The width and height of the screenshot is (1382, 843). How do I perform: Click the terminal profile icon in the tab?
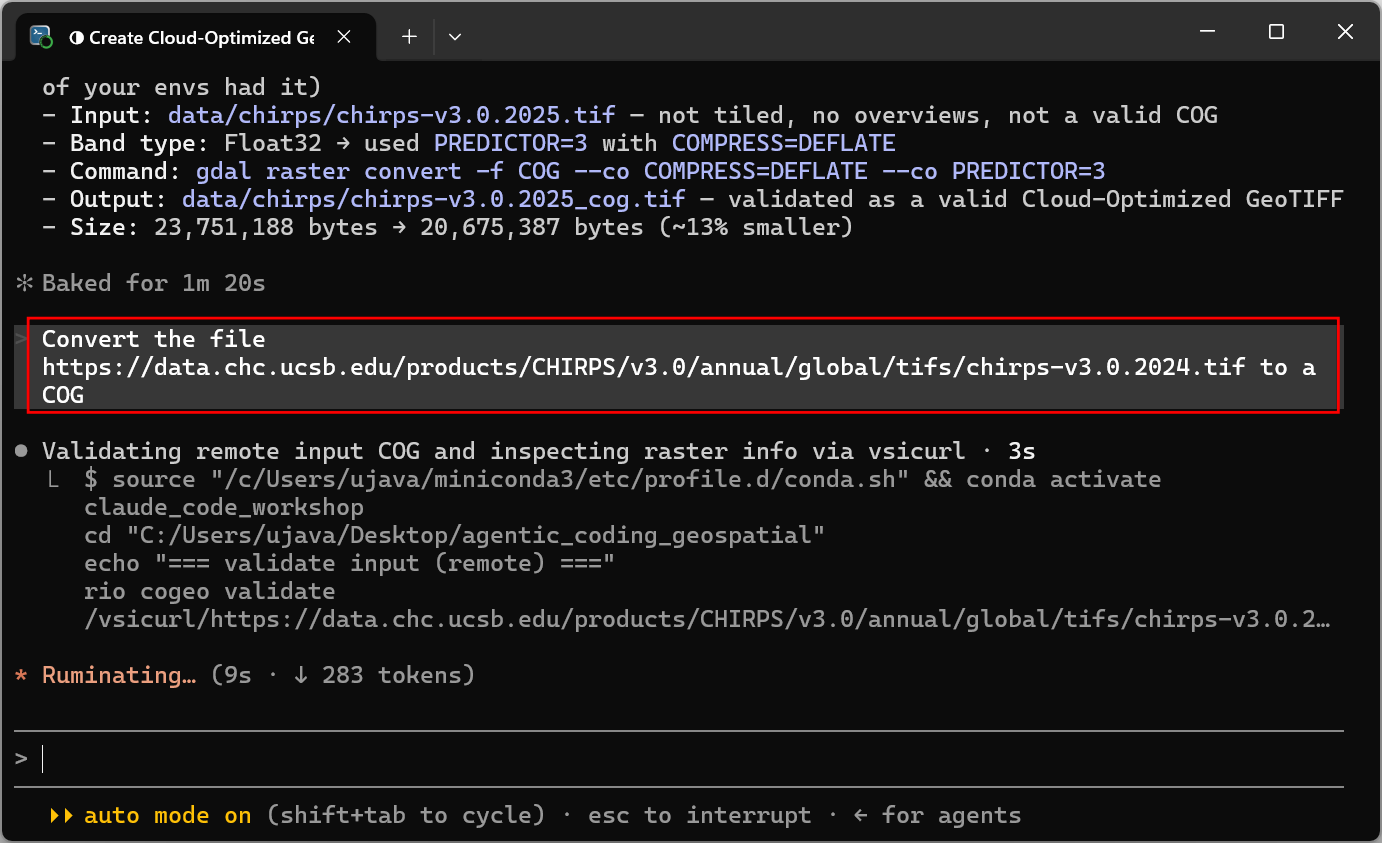click(41, 37)
